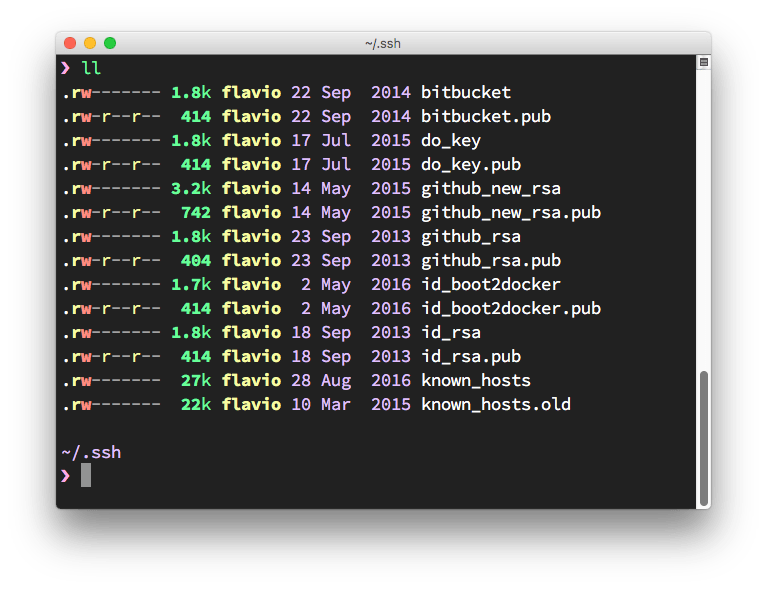Click the block cursor at the prompt
The height and width of the screenshot is (589, 767).
pos(86,475)
